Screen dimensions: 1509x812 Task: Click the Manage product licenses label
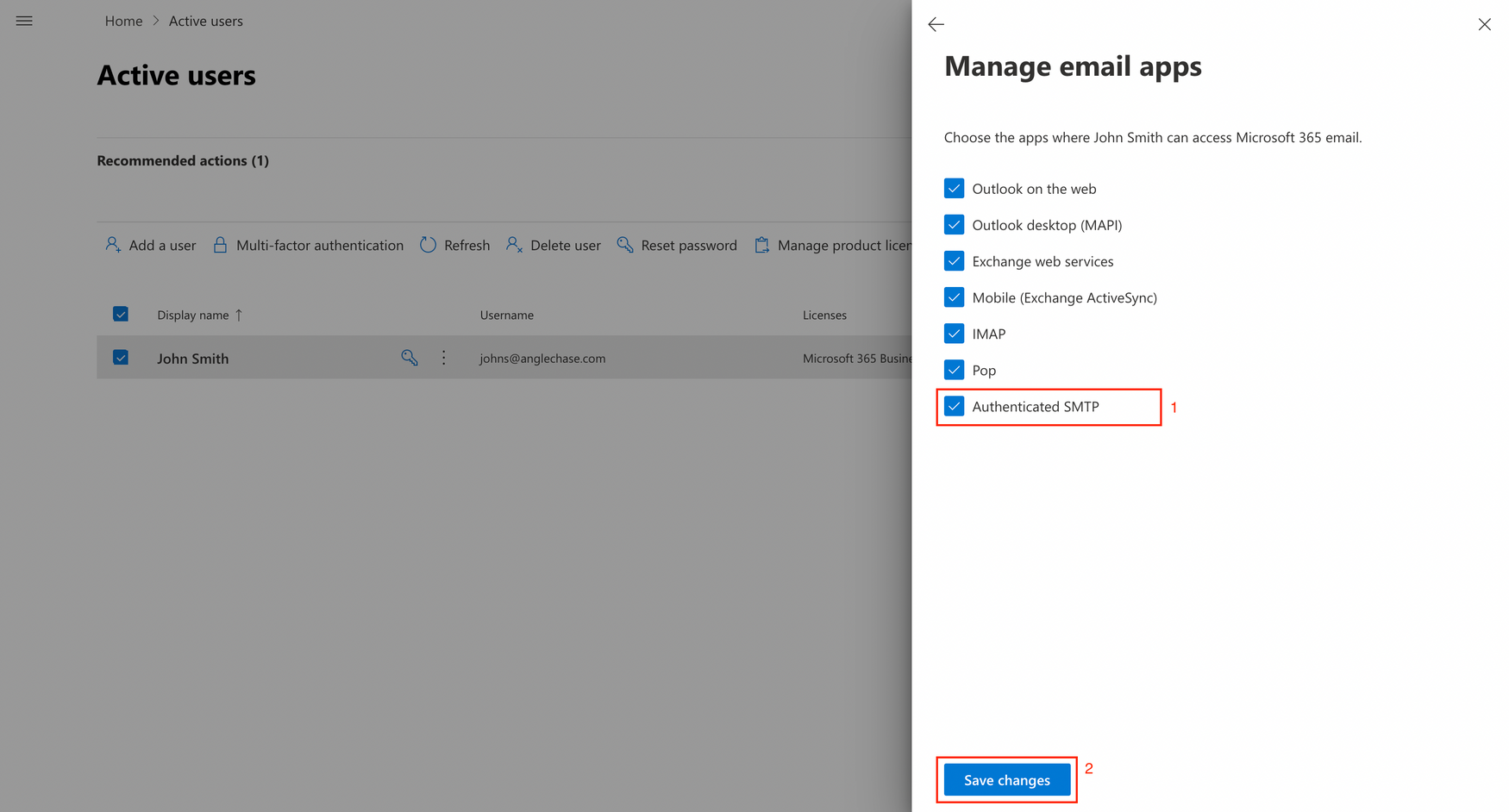[x=844, y=246]
